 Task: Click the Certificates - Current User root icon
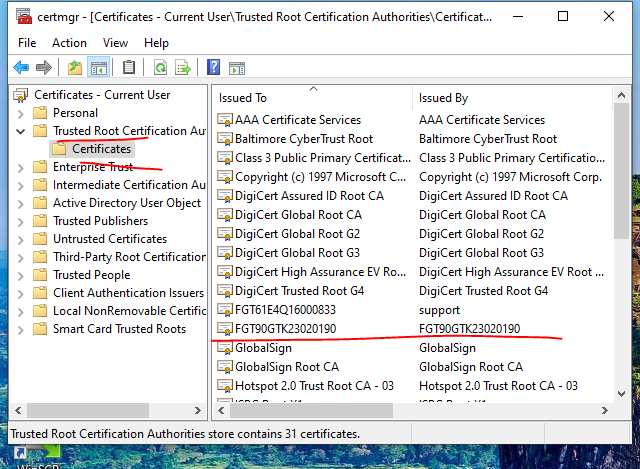pyautogui.click(x=20, y=95)
